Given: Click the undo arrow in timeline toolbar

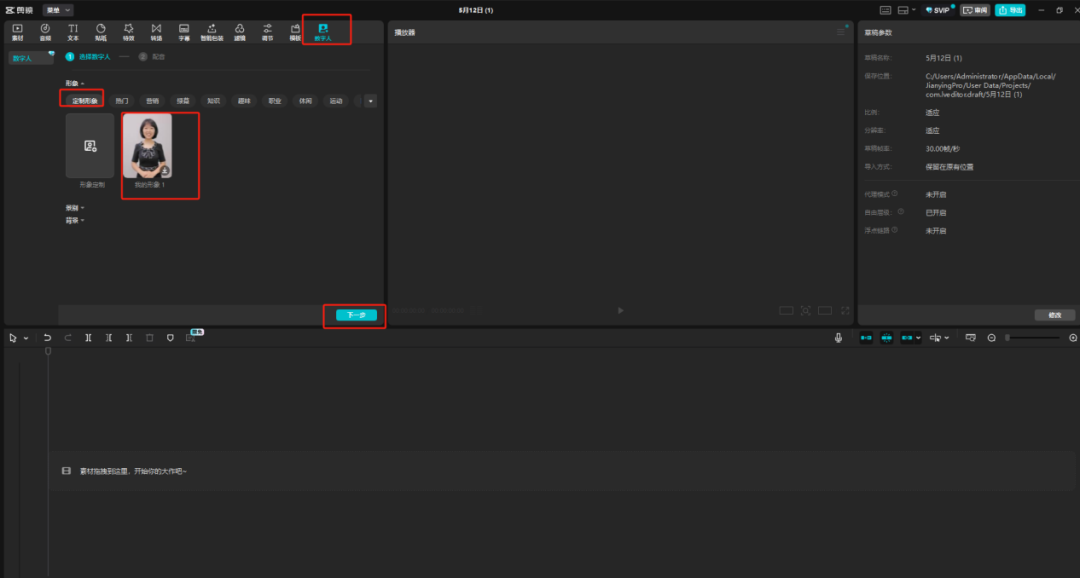Looking at the screenshot, I should [47, 338].
